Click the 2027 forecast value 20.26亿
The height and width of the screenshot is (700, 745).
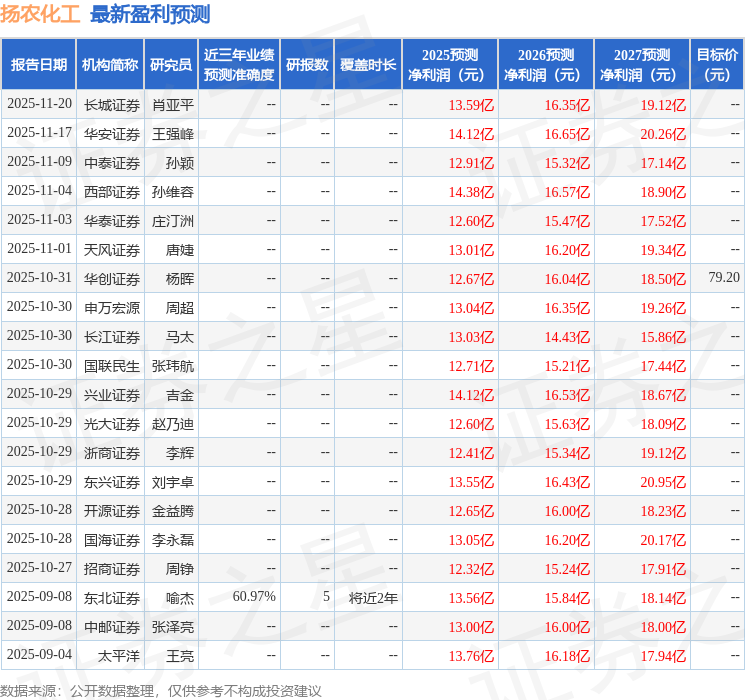tap(663, 134)
